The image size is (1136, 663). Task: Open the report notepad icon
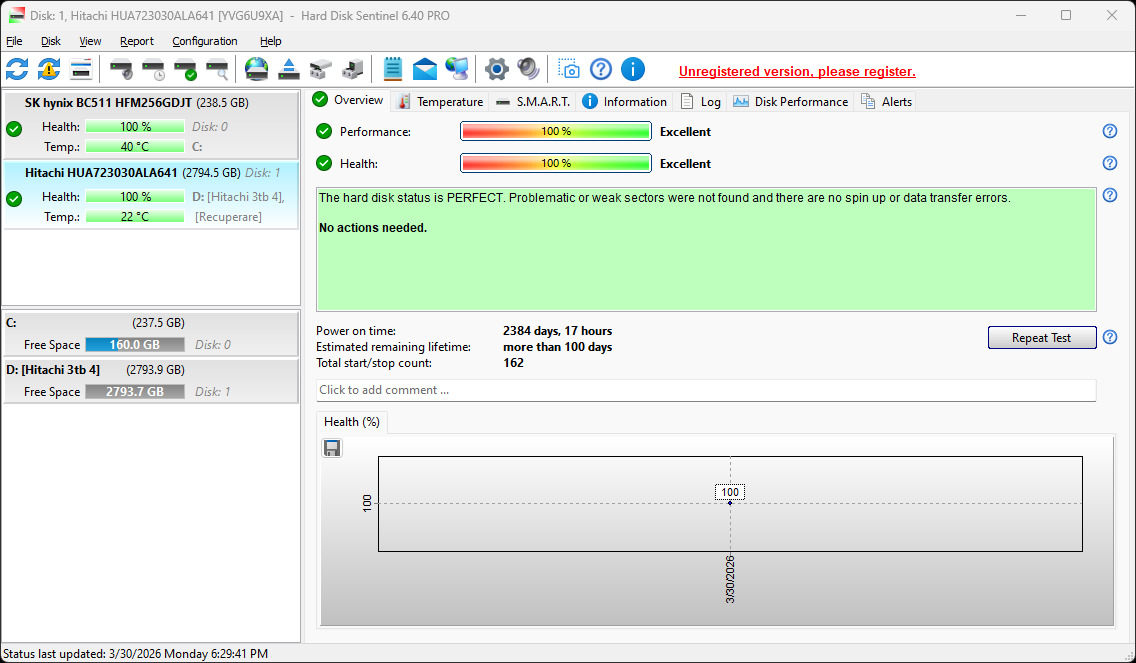click(x=393, y=70)
